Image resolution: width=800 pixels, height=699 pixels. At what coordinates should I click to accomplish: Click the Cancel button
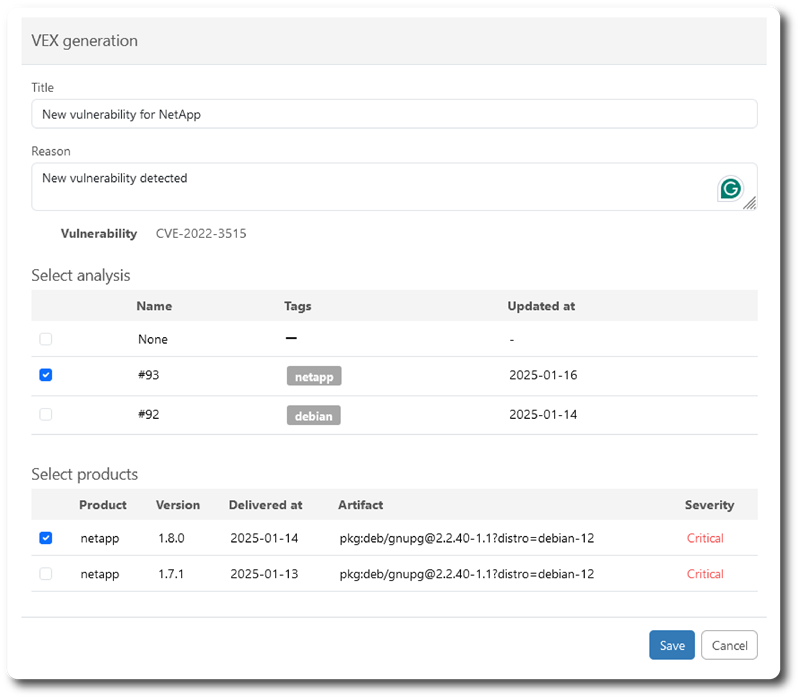[730, 645]
